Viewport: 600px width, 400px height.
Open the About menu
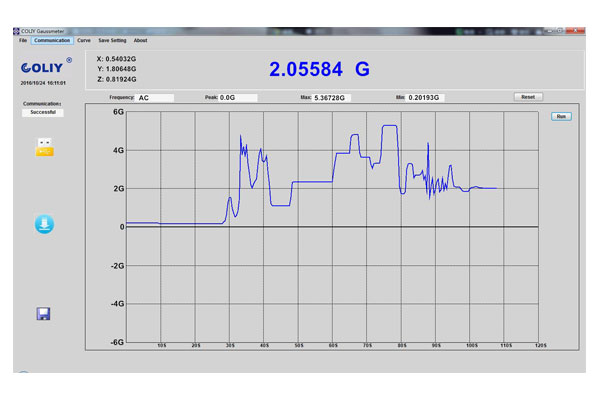pyautogui.click(x=140, y=41)
